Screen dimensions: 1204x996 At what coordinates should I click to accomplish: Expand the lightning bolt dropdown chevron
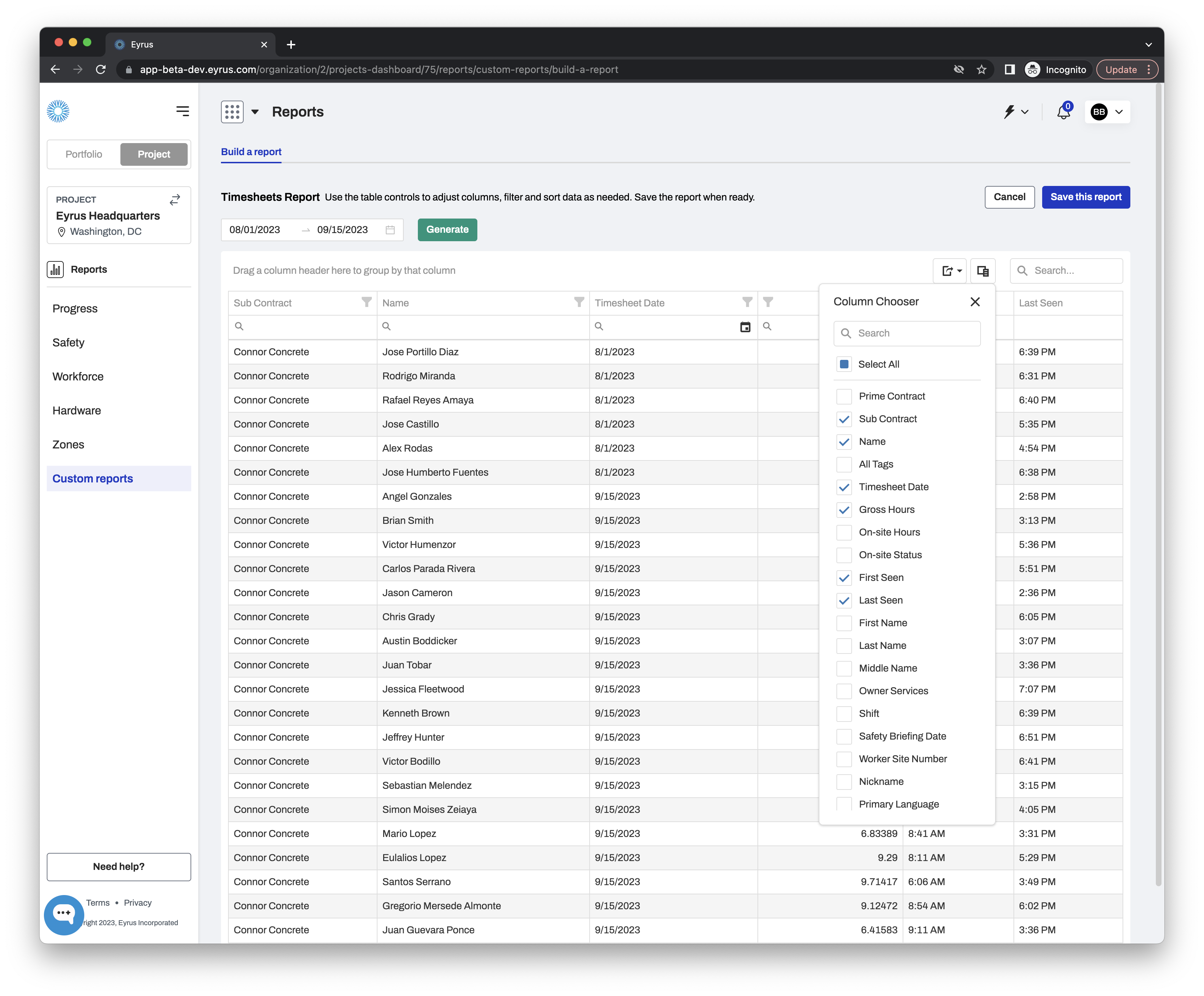[1024, 112]
